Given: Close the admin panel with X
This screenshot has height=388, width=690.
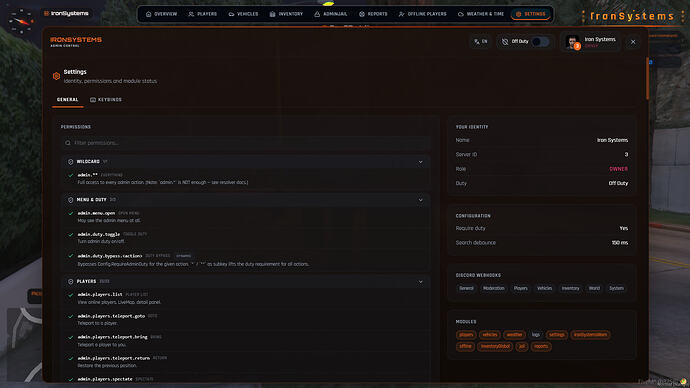Looking at the screenshot, I should 633,42.
